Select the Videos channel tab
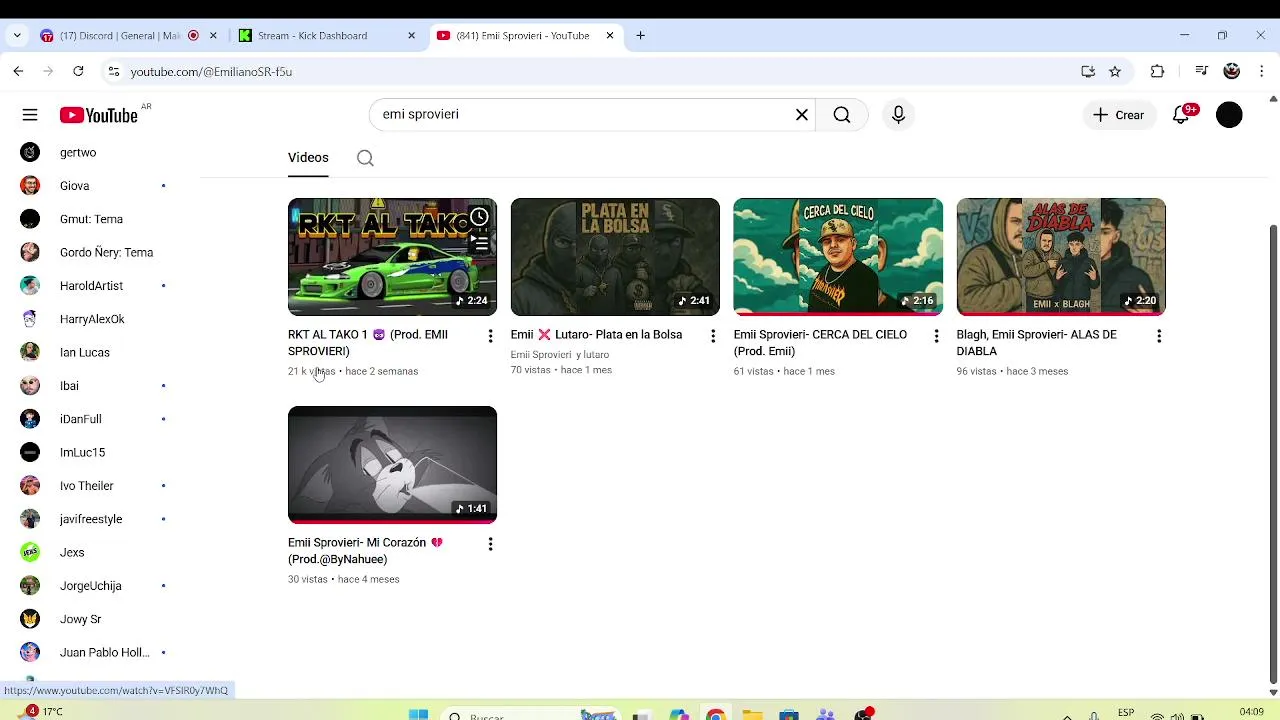Viewport: 1280px width, 720px height. pyautogui.click(x=308, y=158)
